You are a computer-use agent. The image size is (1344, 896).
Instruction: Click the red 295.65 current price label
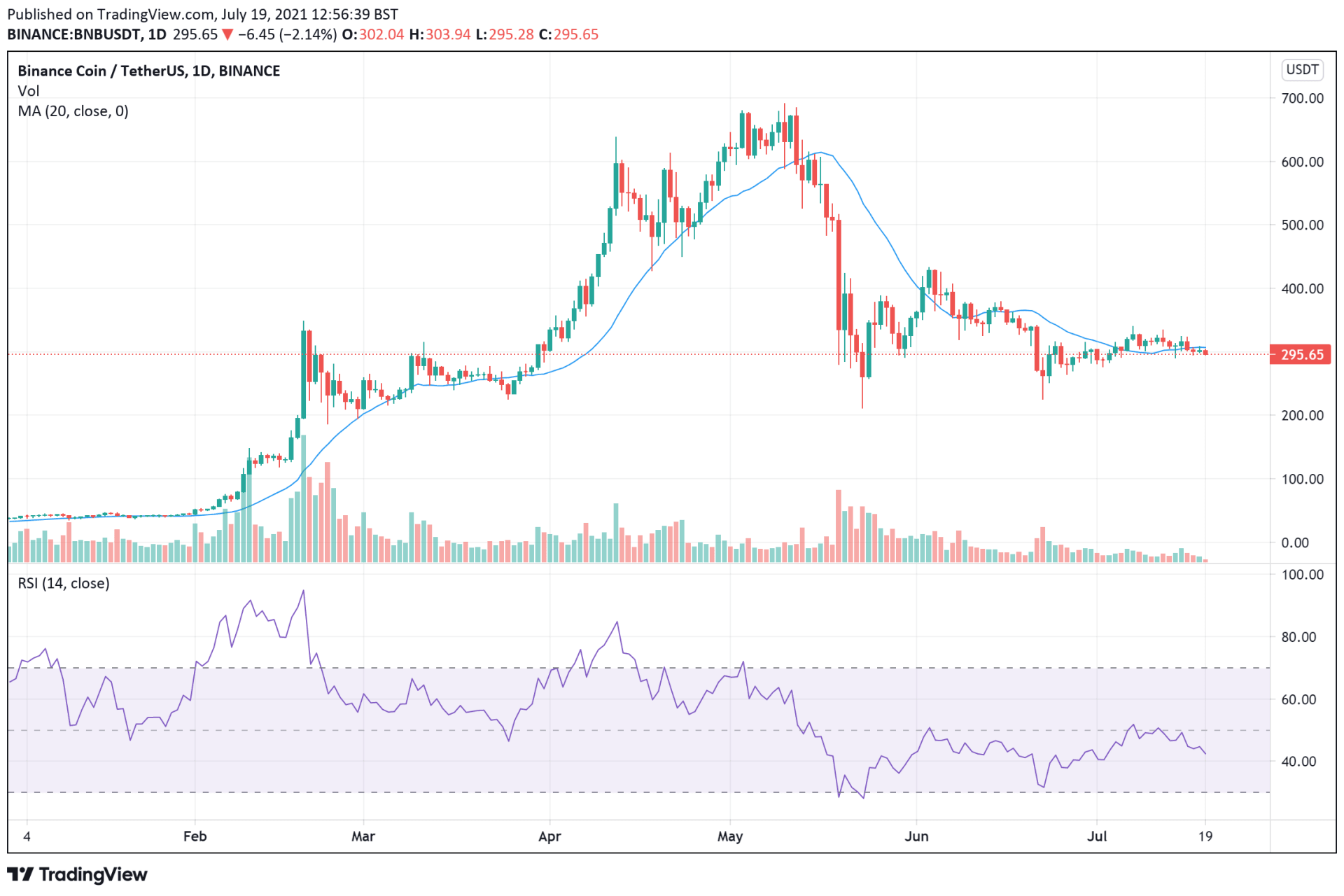pyautogui.click(x=1300, y=355)
